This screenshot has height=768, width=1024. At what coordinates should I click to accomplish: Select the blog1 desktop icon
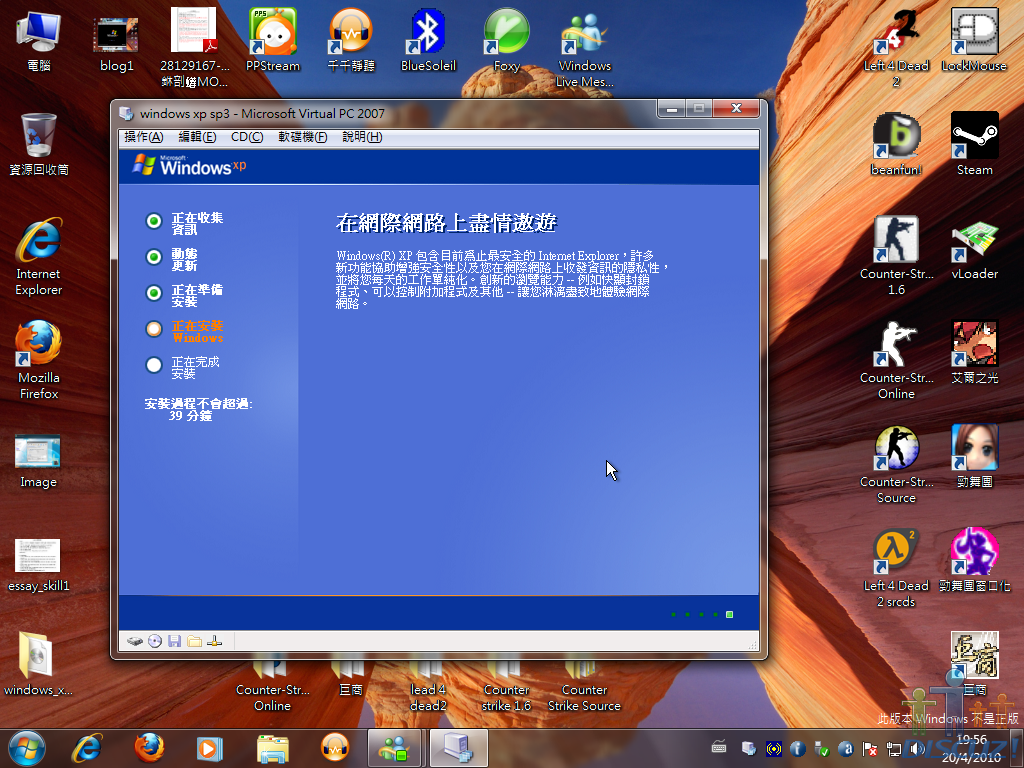tap(116, 43)
